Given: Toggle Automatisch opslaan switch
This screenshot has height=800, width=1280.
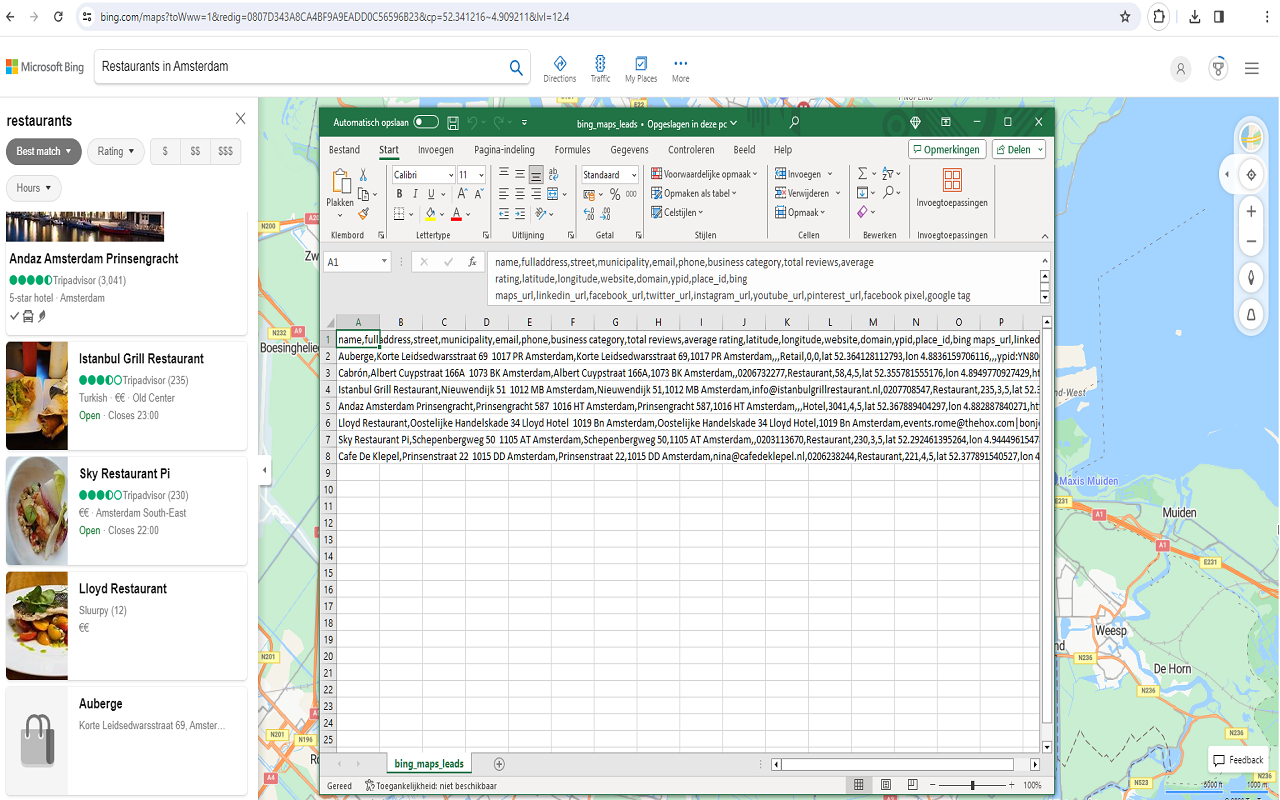Looking at the screenshot, I should point(426,123).
